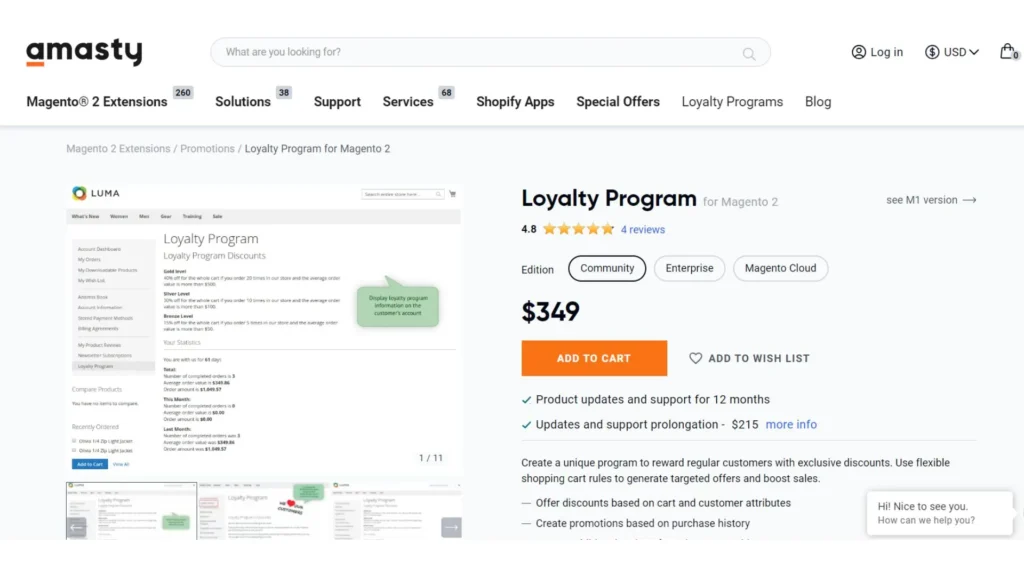Viewport: 1024px width, 576px height.
Task: Expand the Solutions menu
Action: click(x=243, y=101)
